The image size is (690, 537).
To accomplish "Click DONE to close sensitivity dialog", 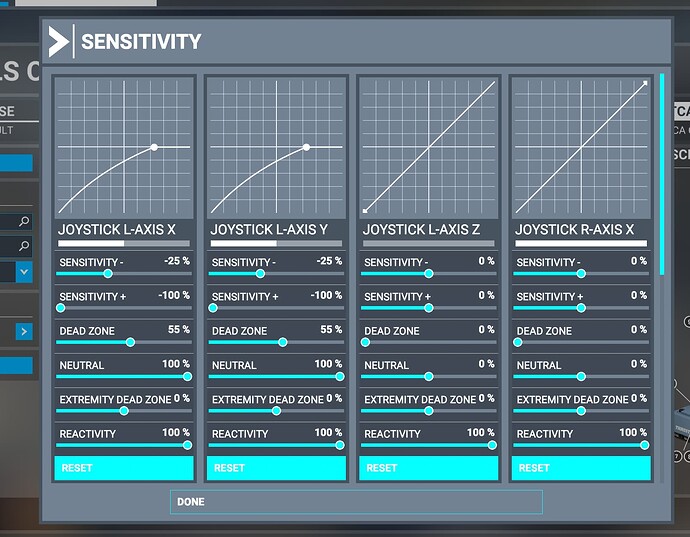I will tap(356, 502).
